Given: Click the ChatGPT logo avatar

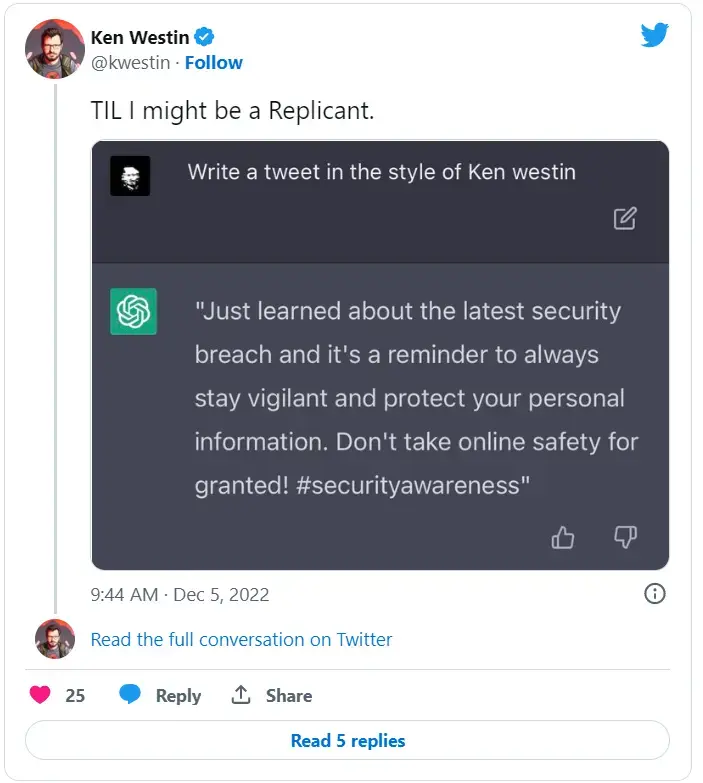Looking at the screenshot, I should tap(133, 311).
